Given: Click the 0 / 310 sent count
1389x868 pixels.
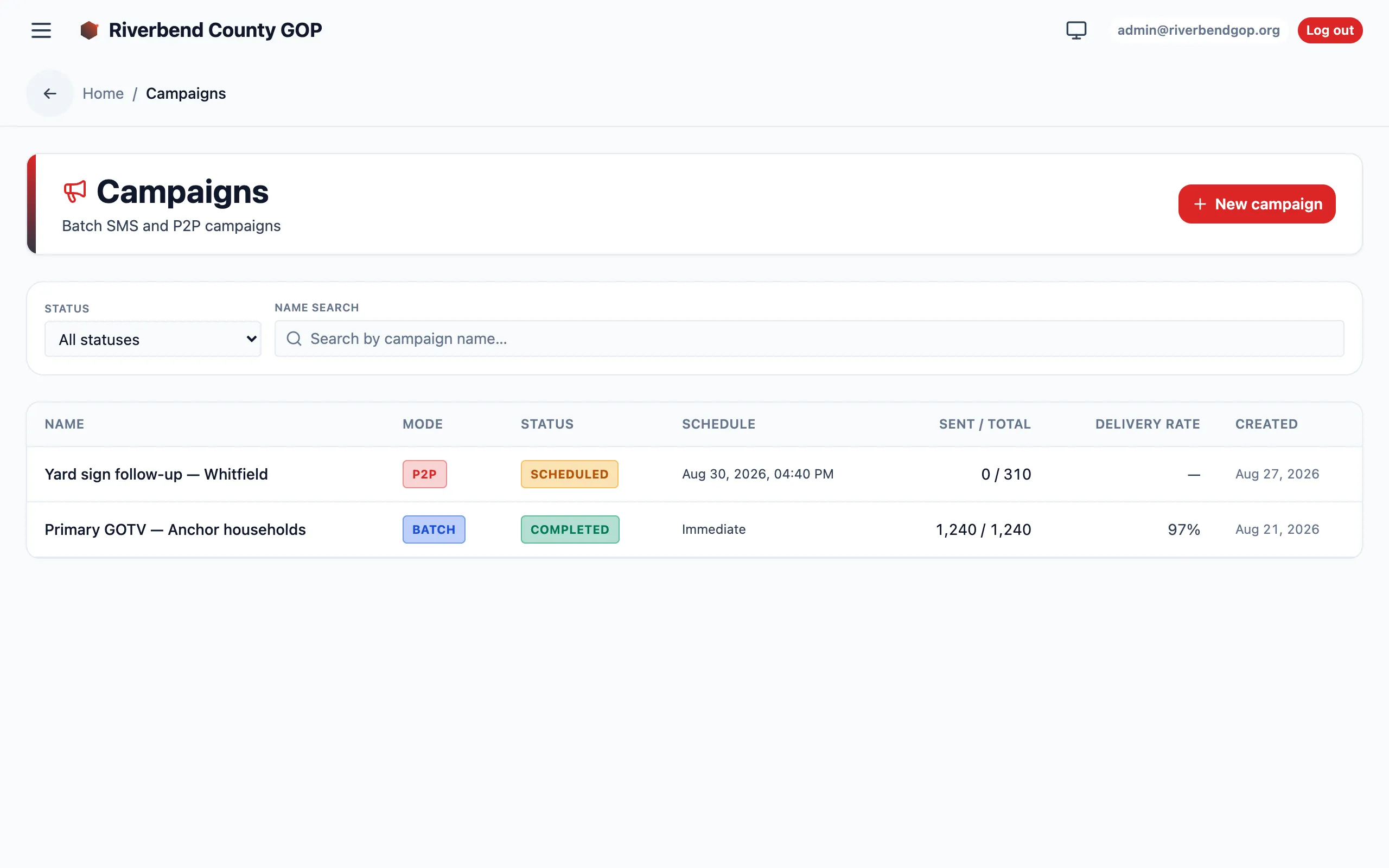Looking at the screenshot, I should point(1006,474).
